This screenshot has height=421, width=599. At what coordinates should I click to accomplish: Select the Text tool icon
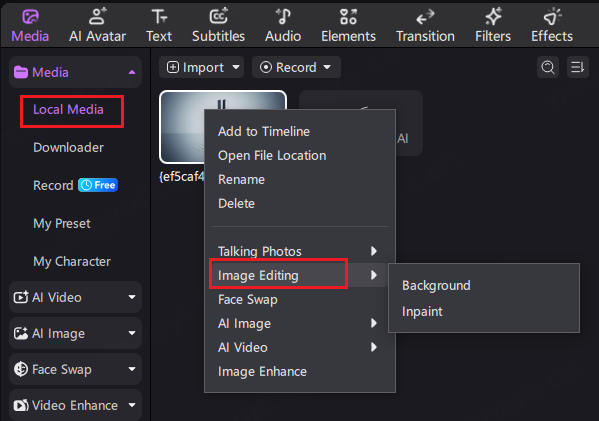159,16
